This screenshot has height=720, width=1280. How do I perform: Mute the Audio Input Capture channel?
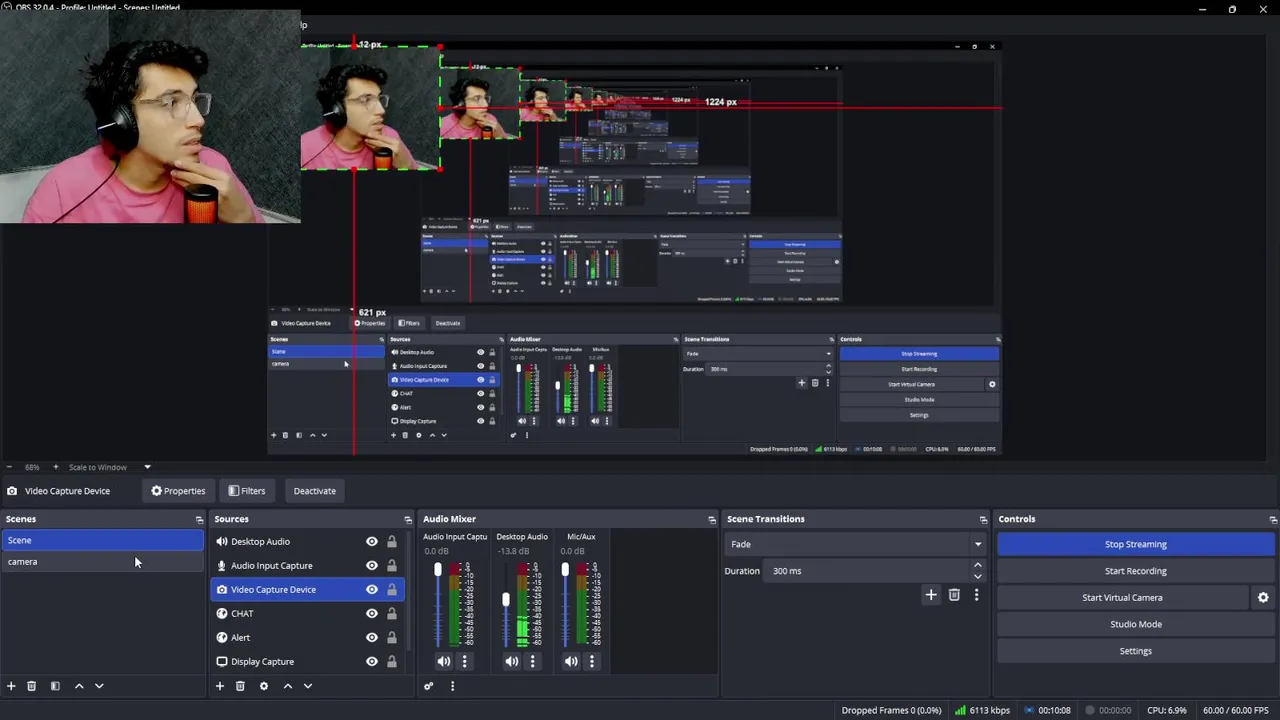tap(444, 661)
